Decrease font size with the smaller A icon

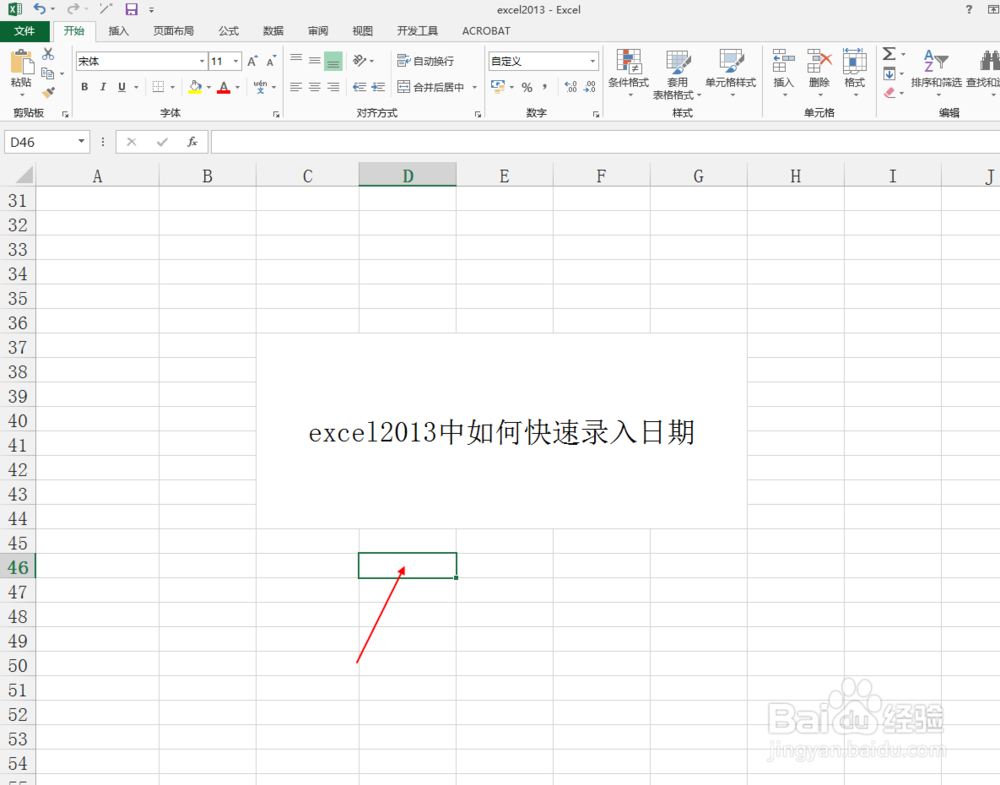point(272,61)
